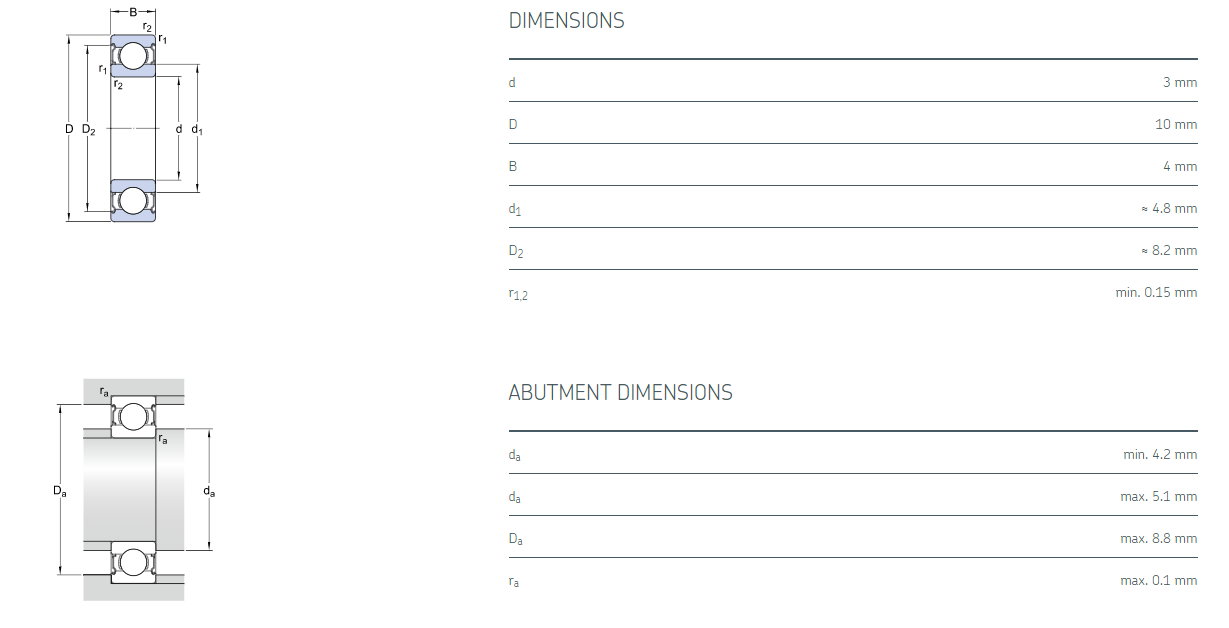Screen dimensions: 1229x628
Task: Click the max. 5.1 mm abutment value
Action: [1158, 496]
